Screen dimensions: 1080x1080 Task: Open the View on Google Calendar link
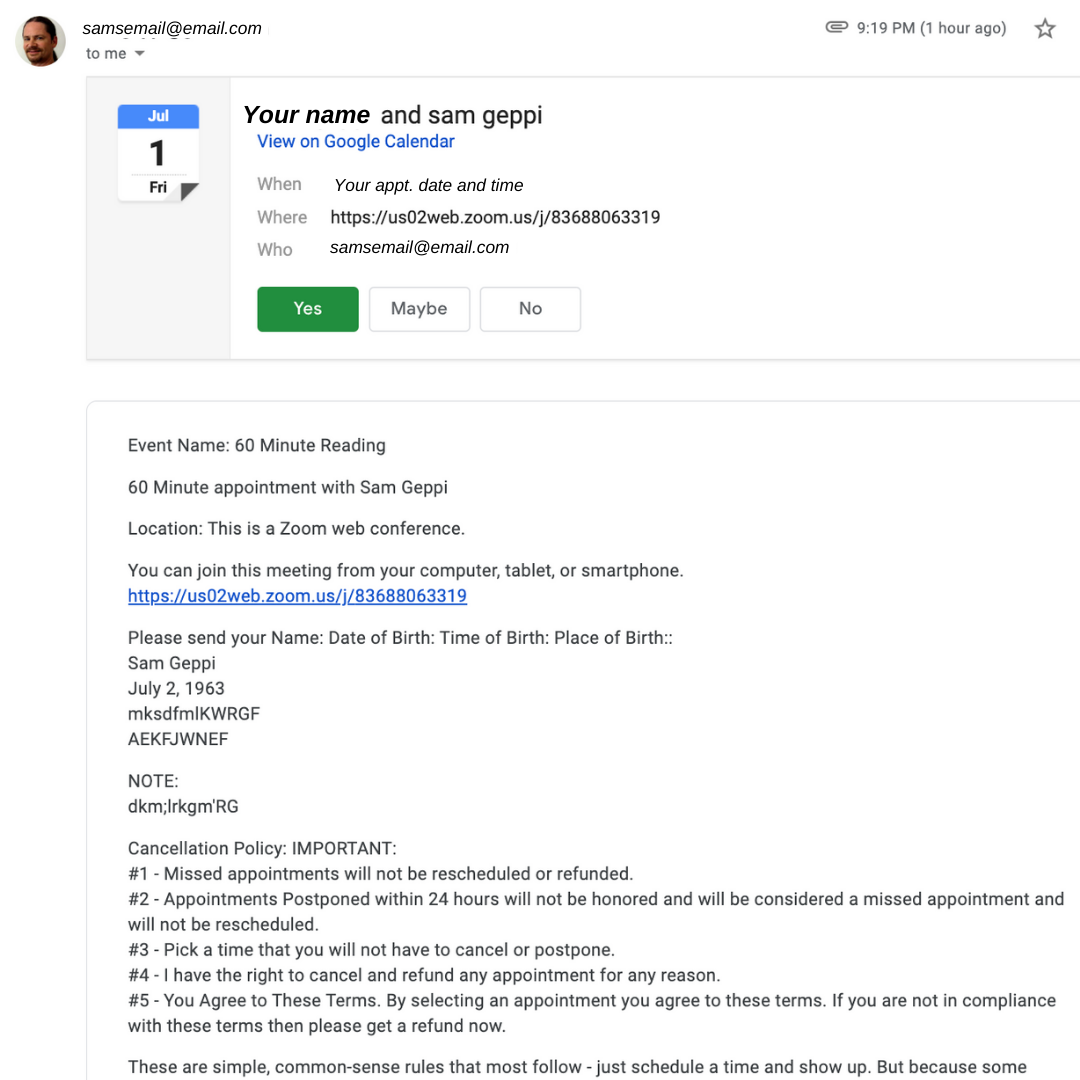[355, 141]
